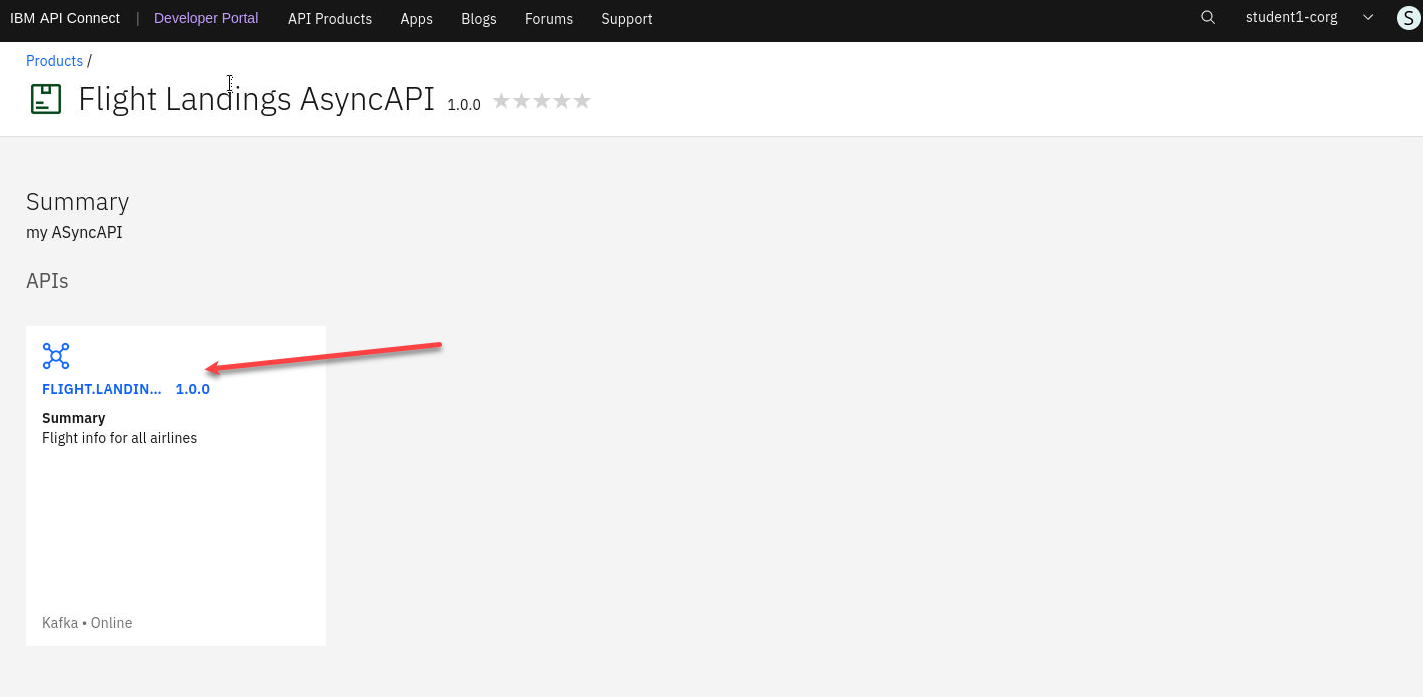Click the 1.0.0 version link in API card
Image resolution: width=1423 pixels, height=697 pixels.
pyautogui.click(x=193, y=389)
